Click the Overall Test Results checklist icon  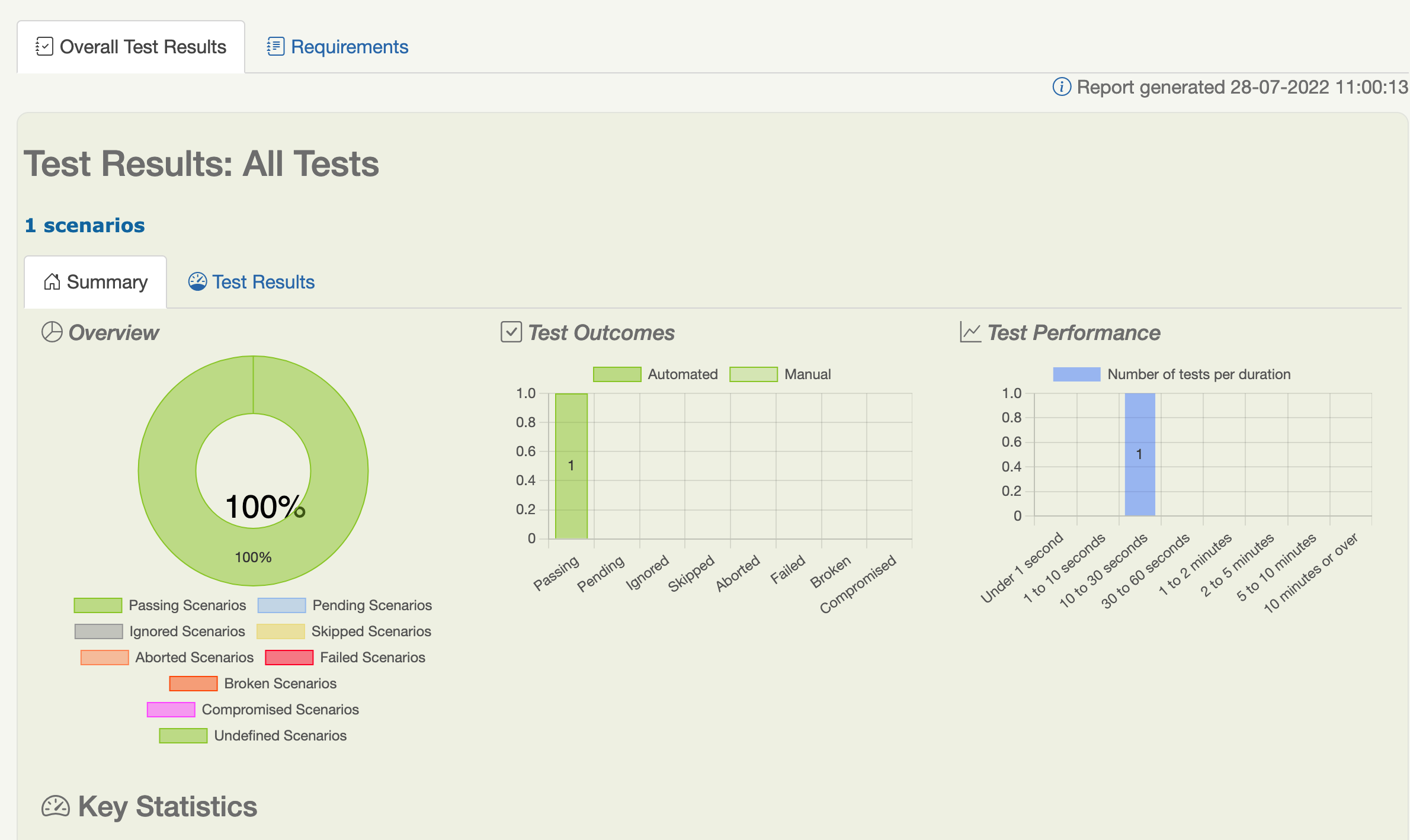44,46
